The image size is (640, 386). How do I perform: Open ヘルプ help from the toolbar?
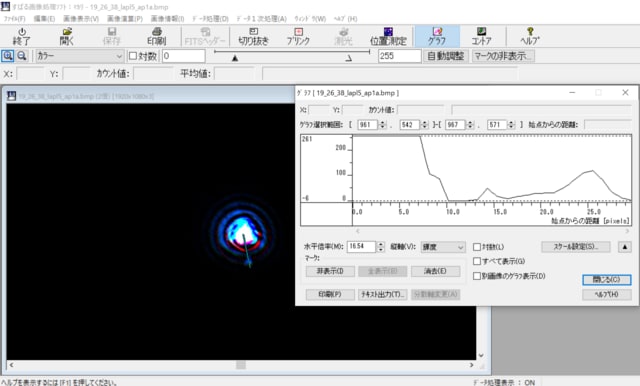pyautogui.click(x=530, y=36)
